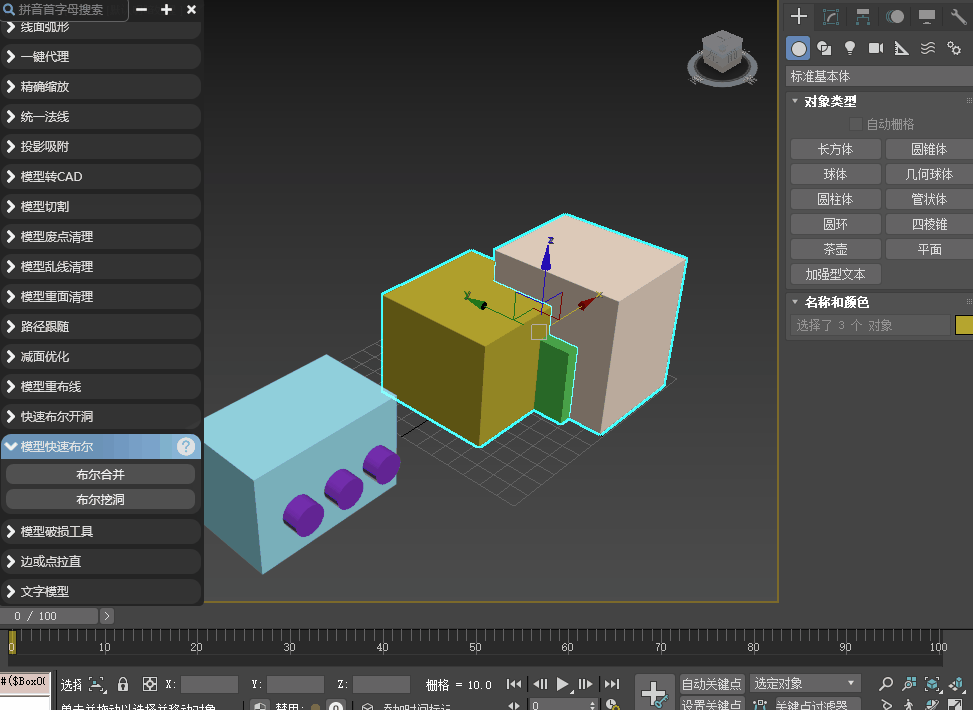Open the object color swatch
The height and width of the screenshot is (710, 973).
[x=964, y=325]
